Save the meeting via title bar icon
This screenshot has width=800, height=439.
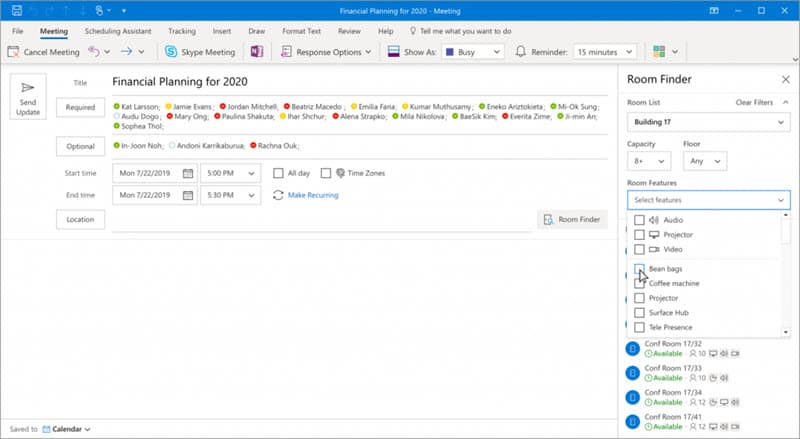pyautogui.click(x=17, y=10)
